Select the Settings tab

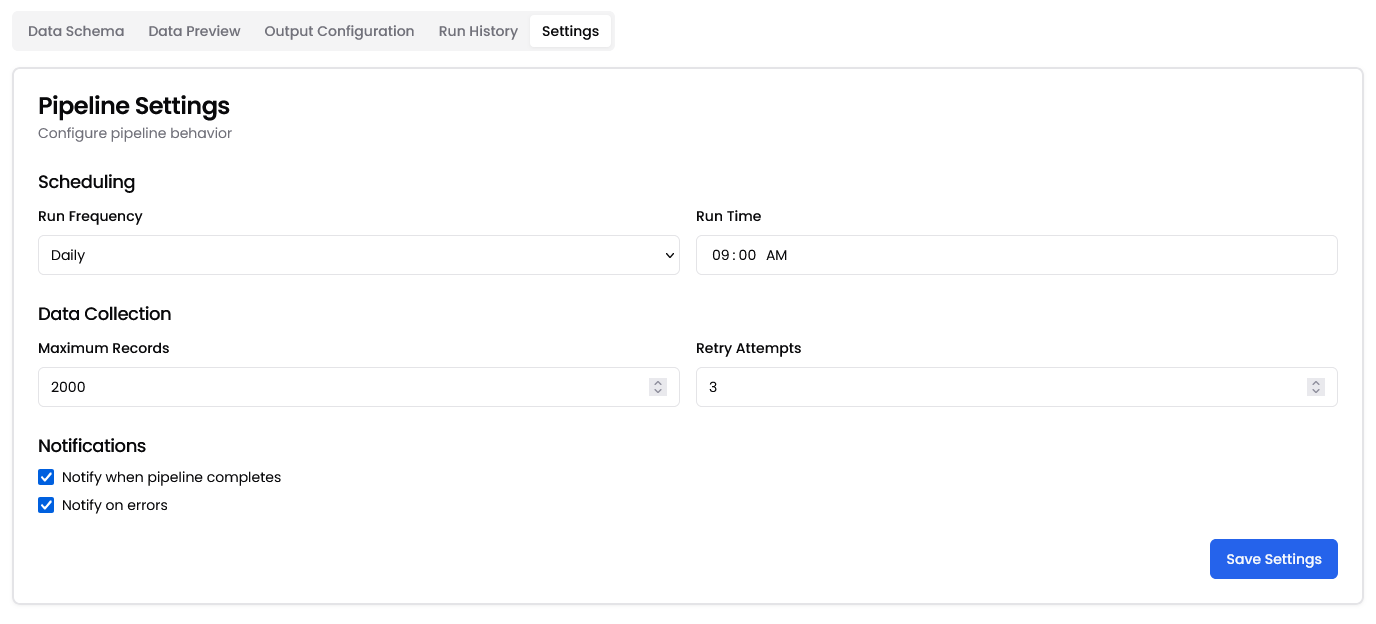click(x=570, y=31)
